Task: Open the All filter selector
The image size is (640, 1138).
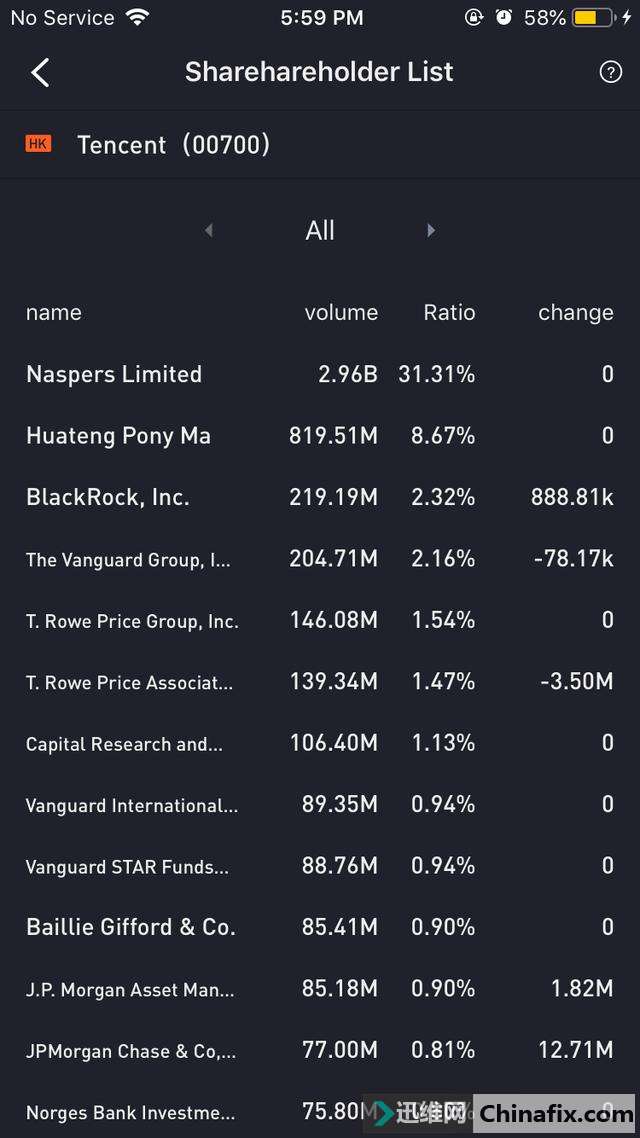Action: [320, 230]
